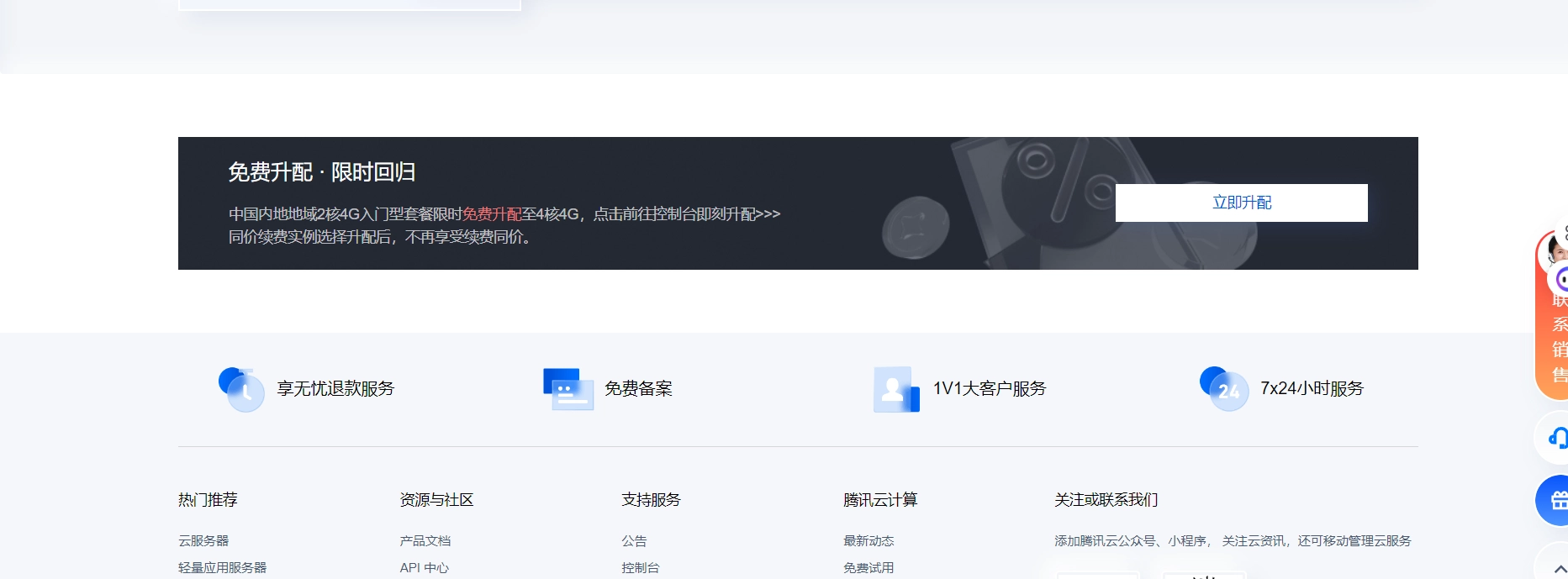The height and width of the screenshot is (579, 1568).
Task: Open the headset customer support floating icon
Action: (1557, 438)
